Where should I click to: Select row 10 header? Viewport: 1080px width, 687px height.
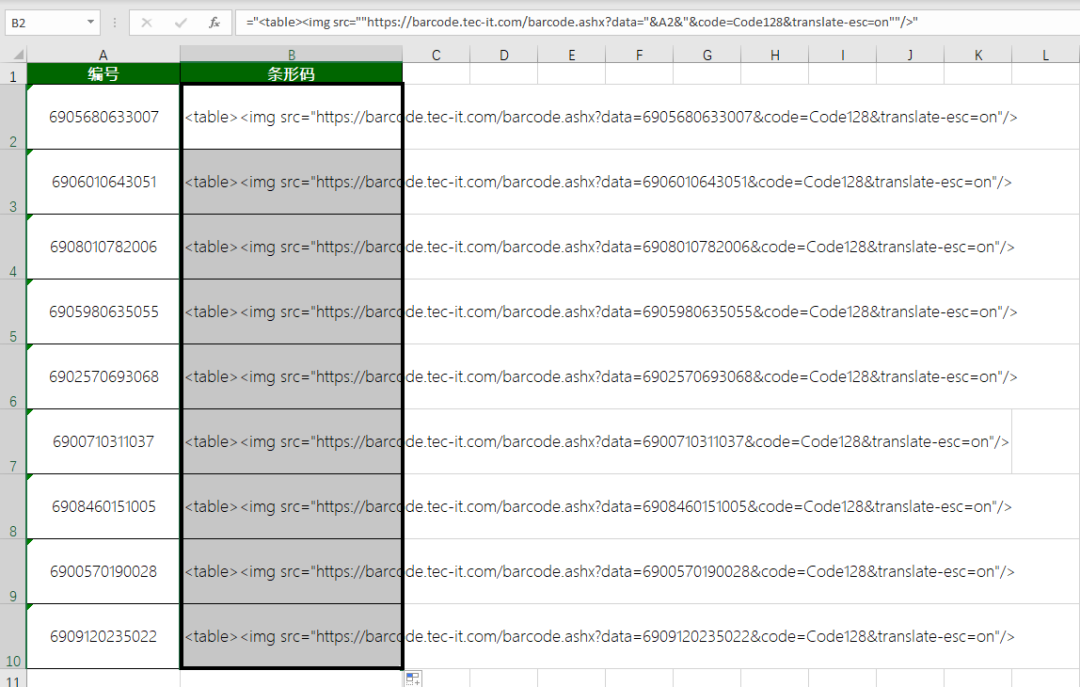pos(13,636)
